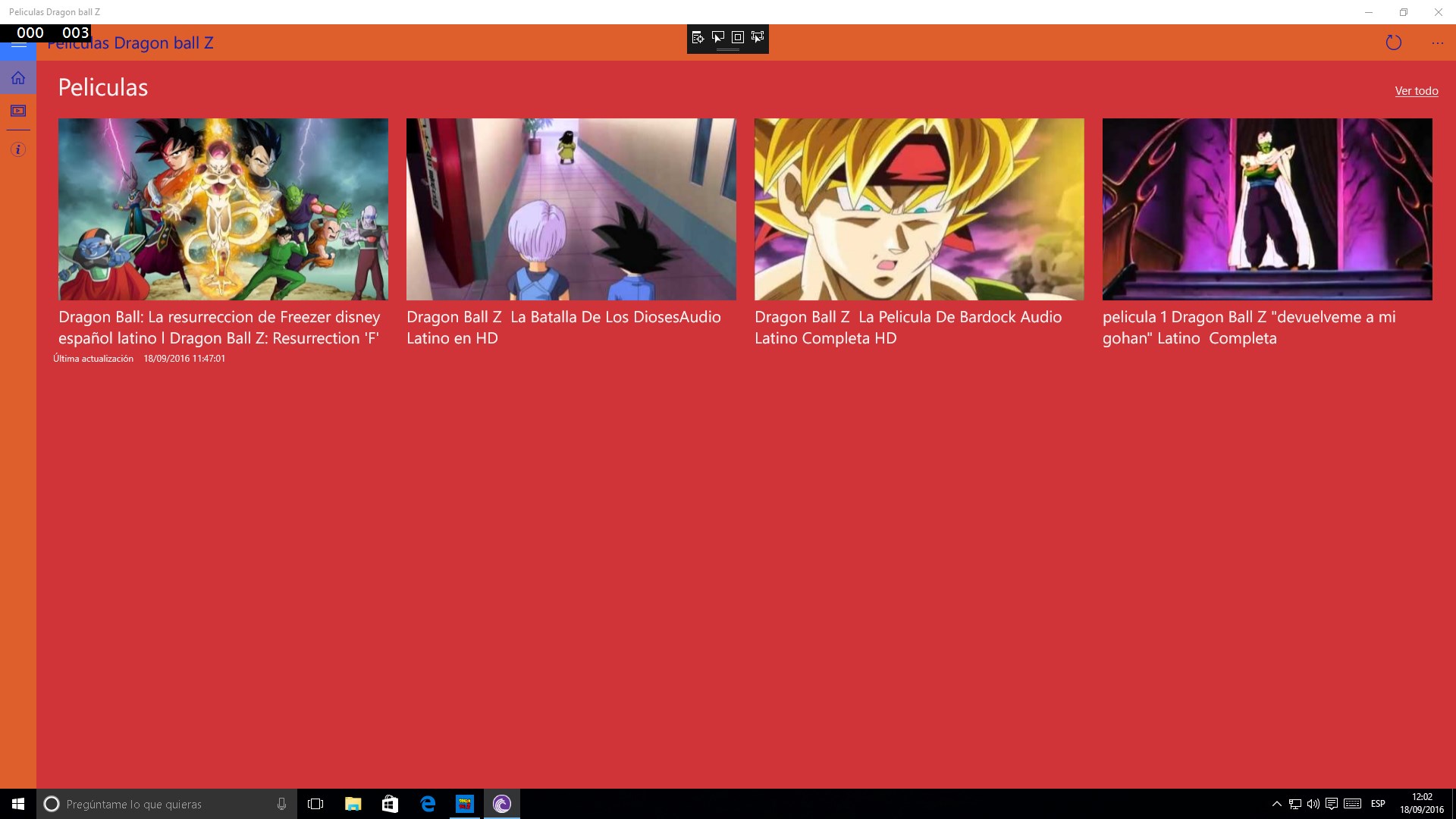
Task: Click the 'Peliculas' section heading
Action: (103, 87)
